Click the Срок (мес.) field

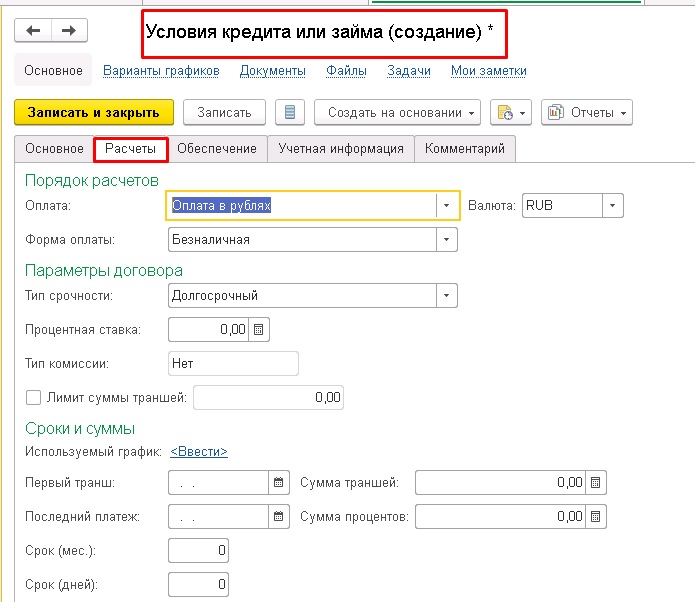[199, 551]
